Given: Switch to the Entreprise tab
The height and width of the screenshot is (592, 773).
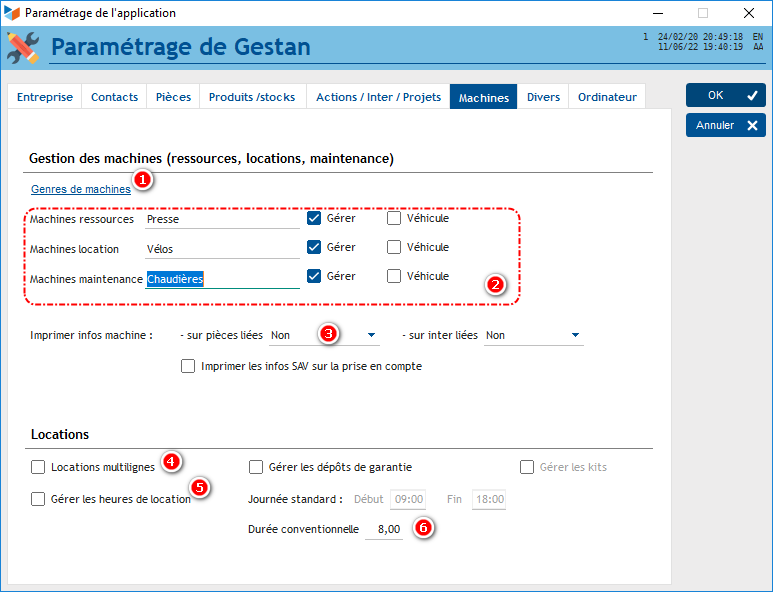Looking at the screenshot, I should click(45, 97).
